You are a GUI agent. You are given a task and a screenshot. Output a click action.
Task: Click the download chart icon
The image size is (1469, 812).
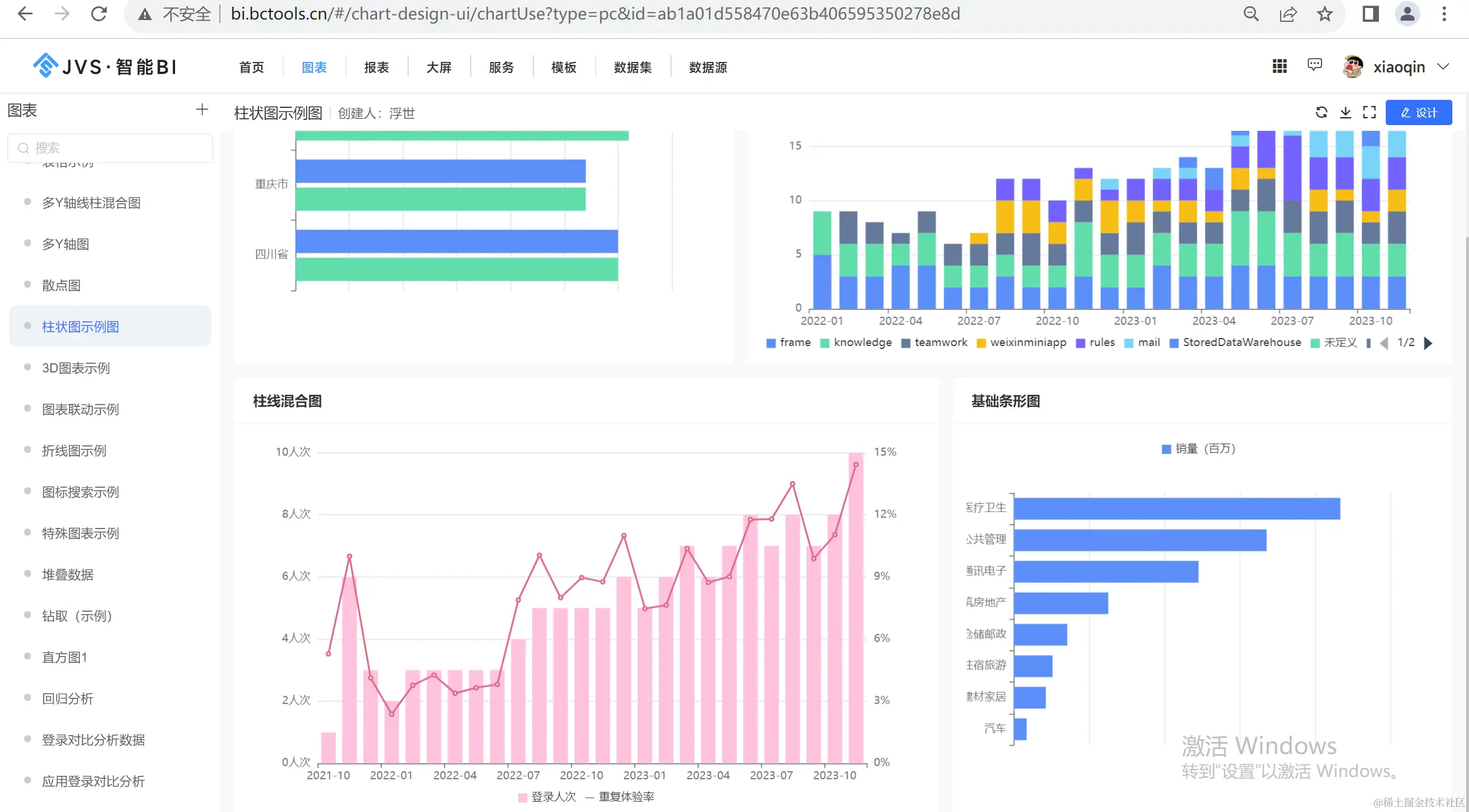pos(1345,112)
